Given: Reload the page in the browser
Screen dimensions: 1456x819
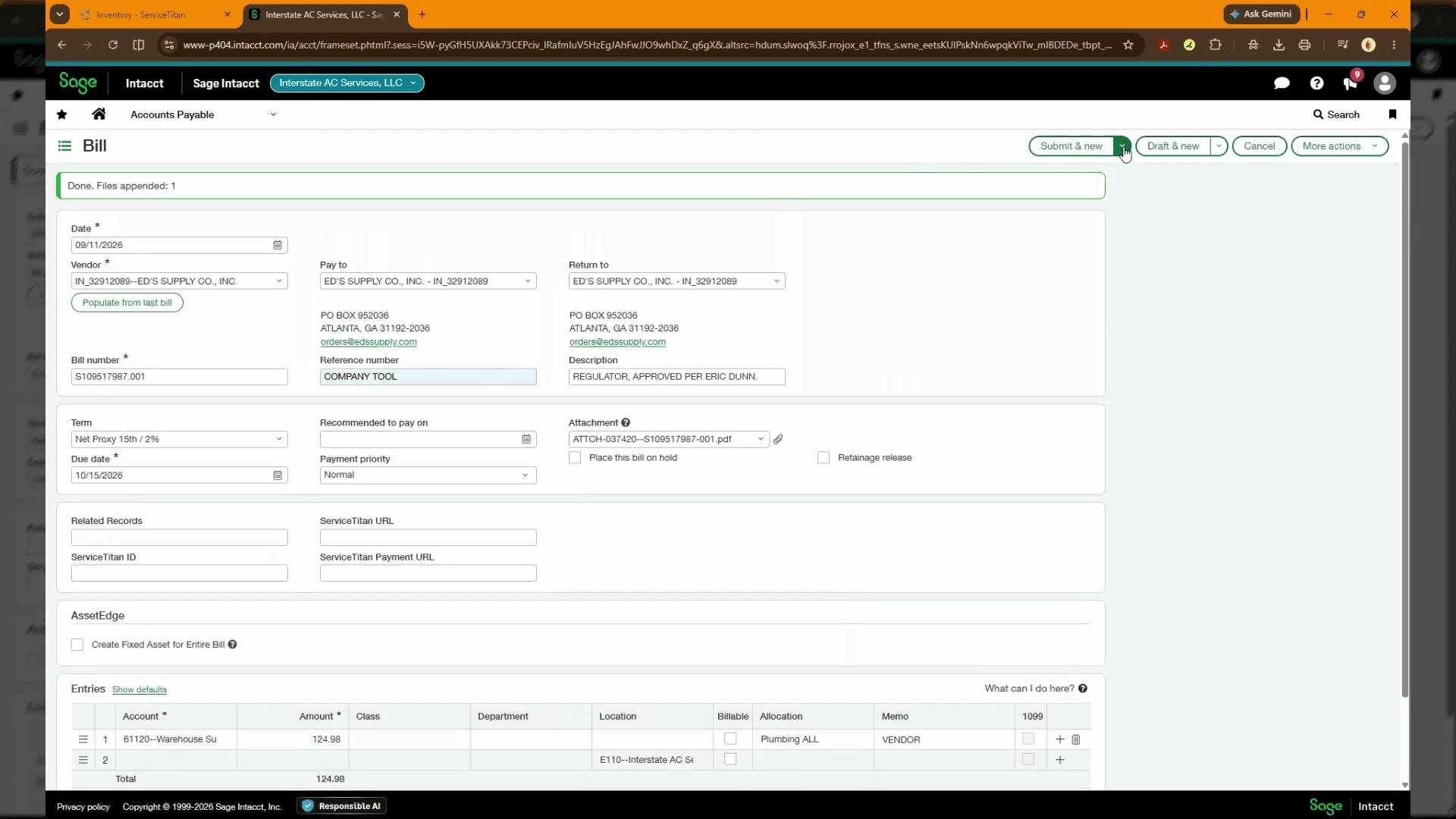Looking at the screenshot, I should tap(113, 45).
